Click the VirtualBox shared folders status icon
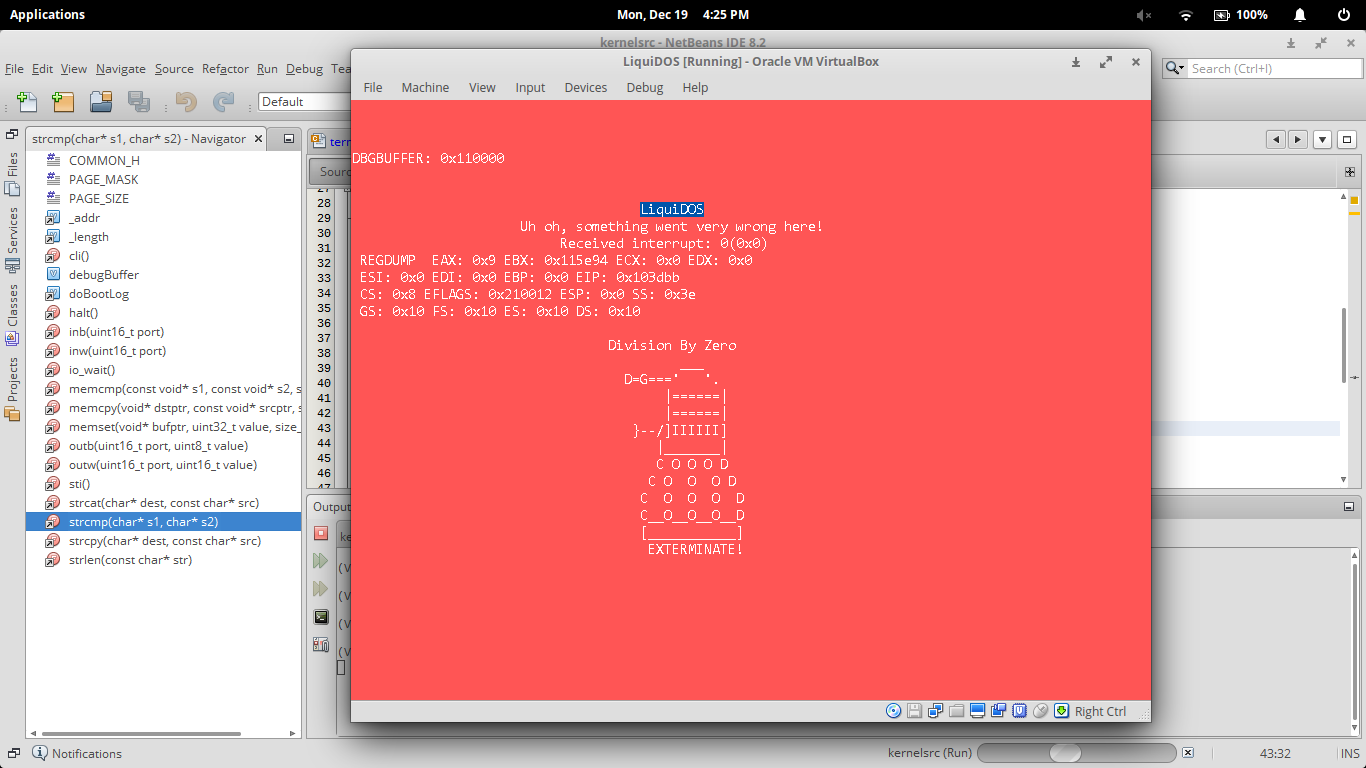1366x768 pixels. coord(956,711)
